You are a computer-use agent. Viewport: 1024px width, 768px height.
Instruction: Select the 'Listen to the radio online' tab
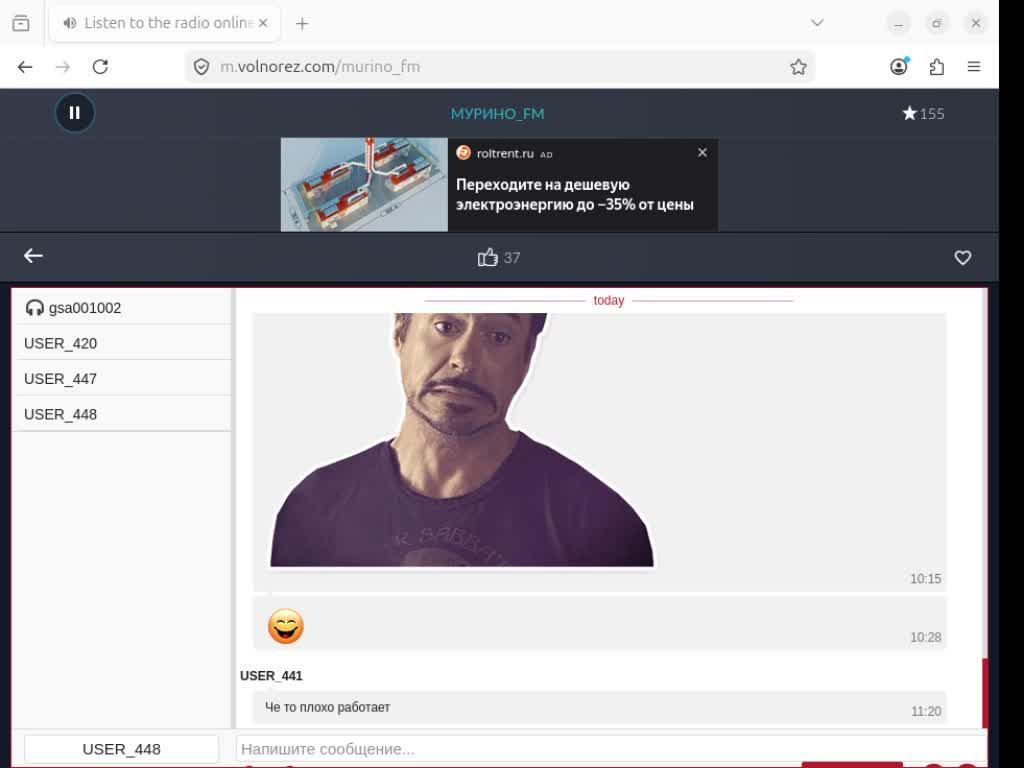165,24
